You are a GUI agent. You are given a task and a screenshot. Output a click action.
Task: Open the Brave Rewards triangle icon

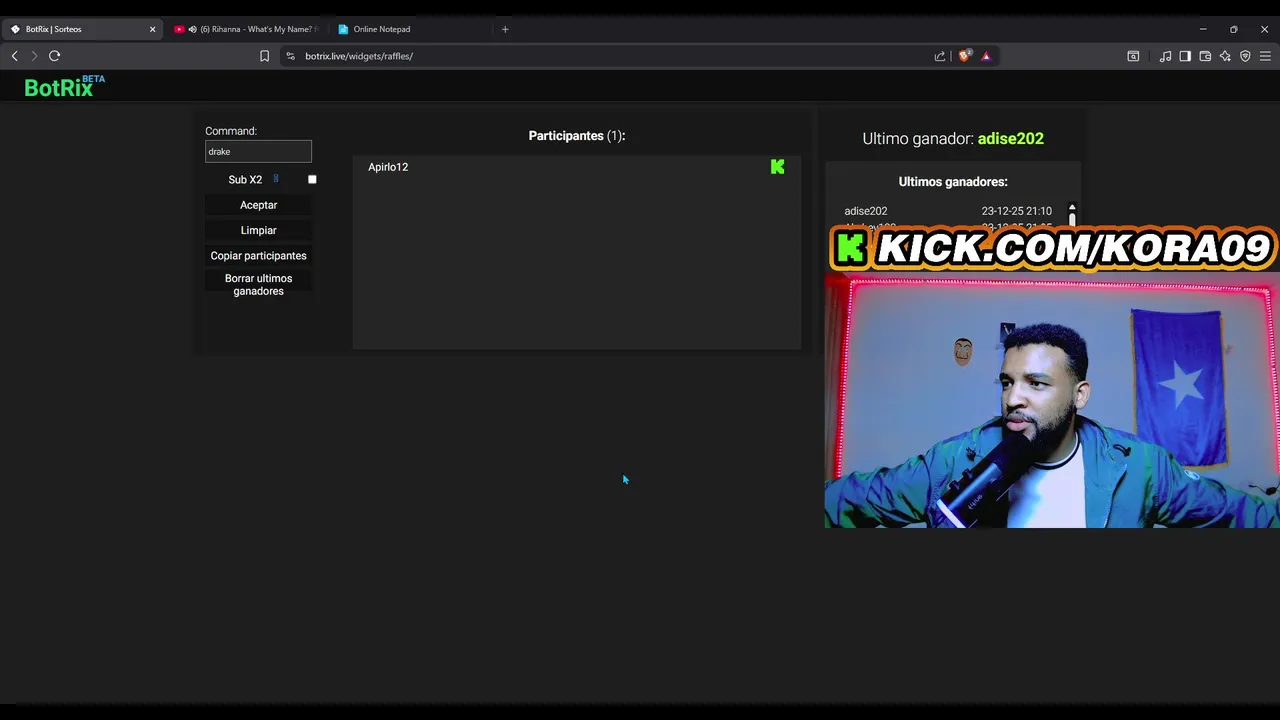tap(986, 56)
